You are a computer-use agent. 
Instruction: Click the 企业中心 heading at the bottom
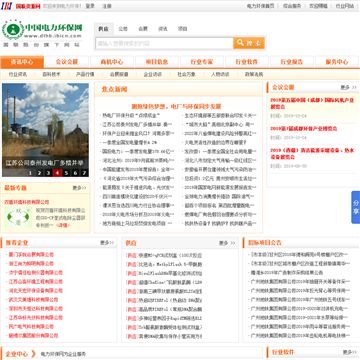[x=17, y=354]
